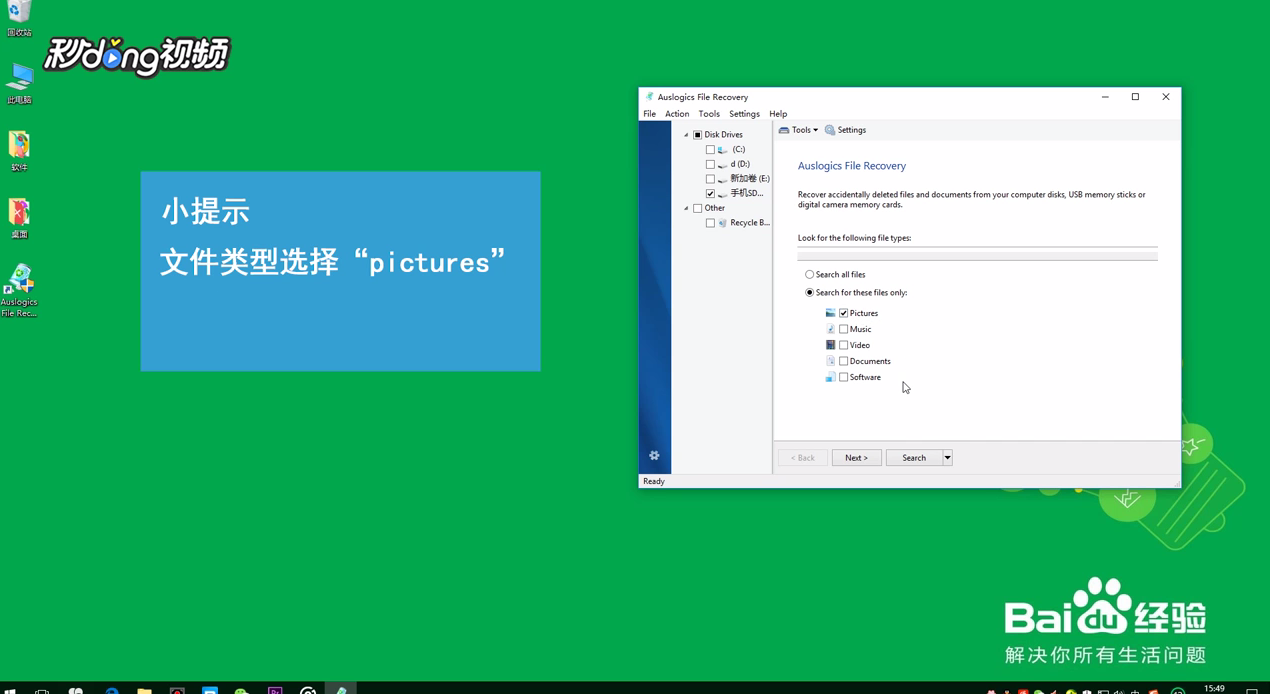Image resolution: width=1270 pixels, height=694 pixels.
Task: Click the Ready status bar text
Action: pos(654,481)
